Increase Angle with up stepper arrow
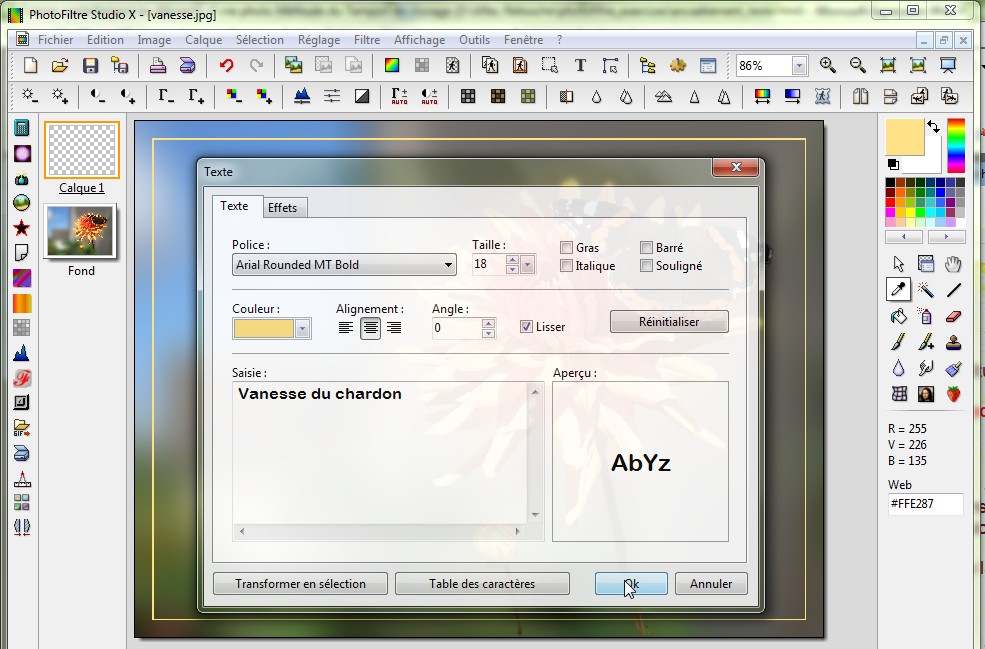This screenshot has height=649, width=985. (488, 323)
